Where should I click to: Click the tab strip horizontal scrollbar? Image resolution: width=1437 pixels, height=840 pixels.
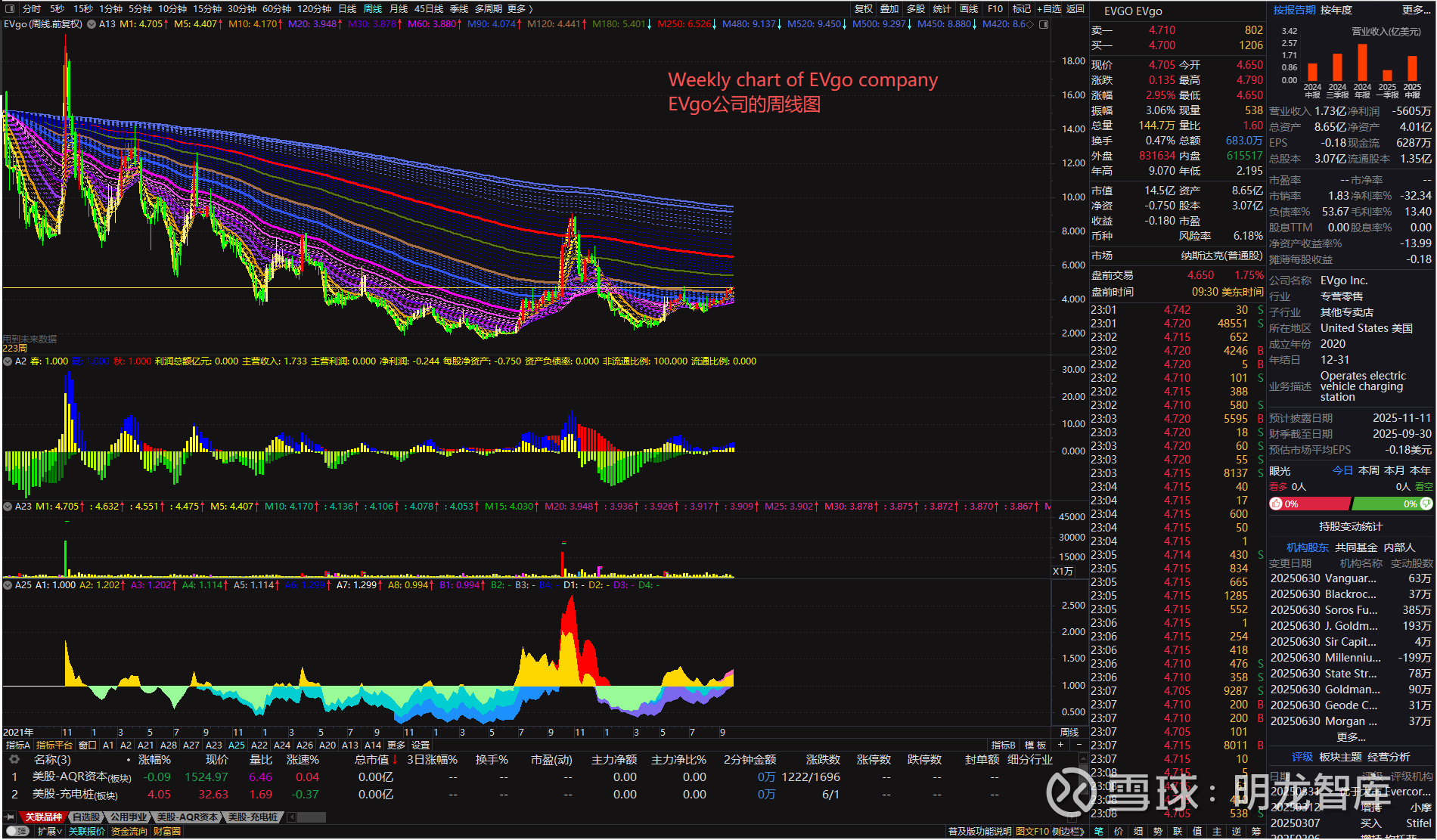coord(313,817)
